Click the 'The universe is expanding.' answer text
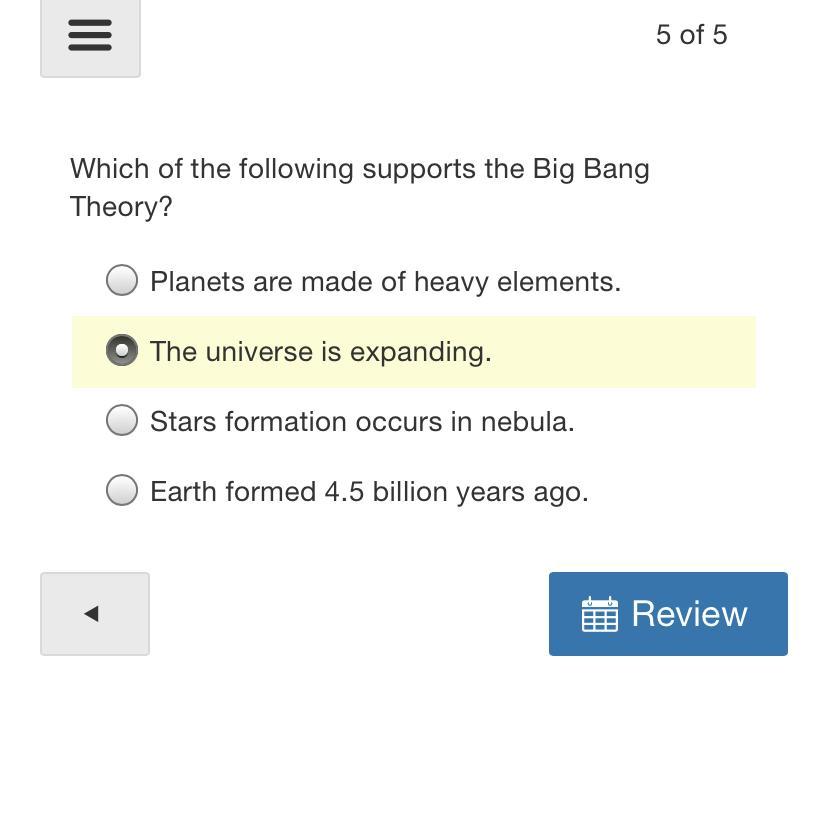 [320, 352]
